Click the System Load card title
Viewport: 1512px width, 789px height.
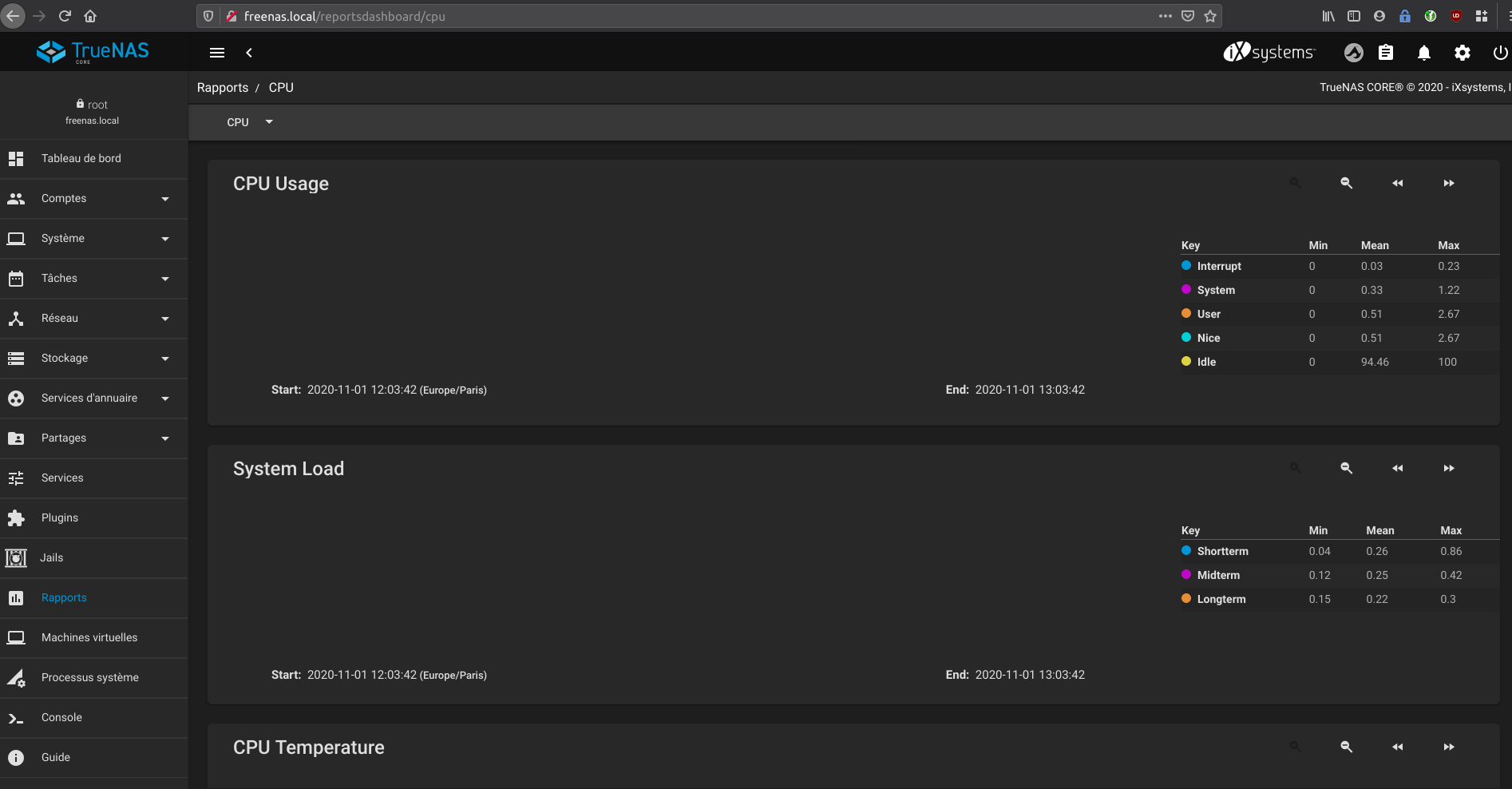click(288, 469)
